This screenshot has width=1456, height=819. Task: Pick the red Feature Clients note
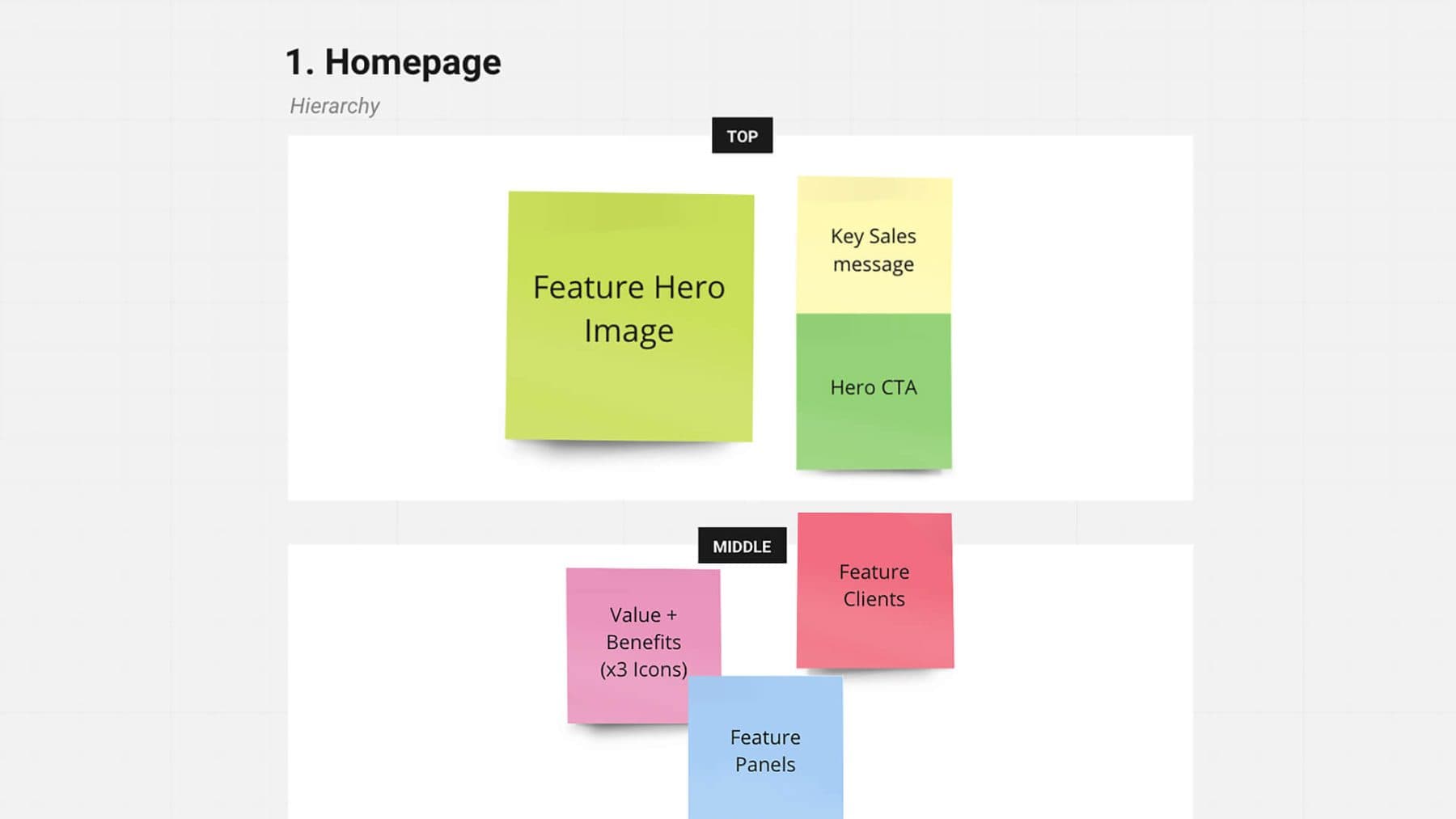[x=874, y=589]
